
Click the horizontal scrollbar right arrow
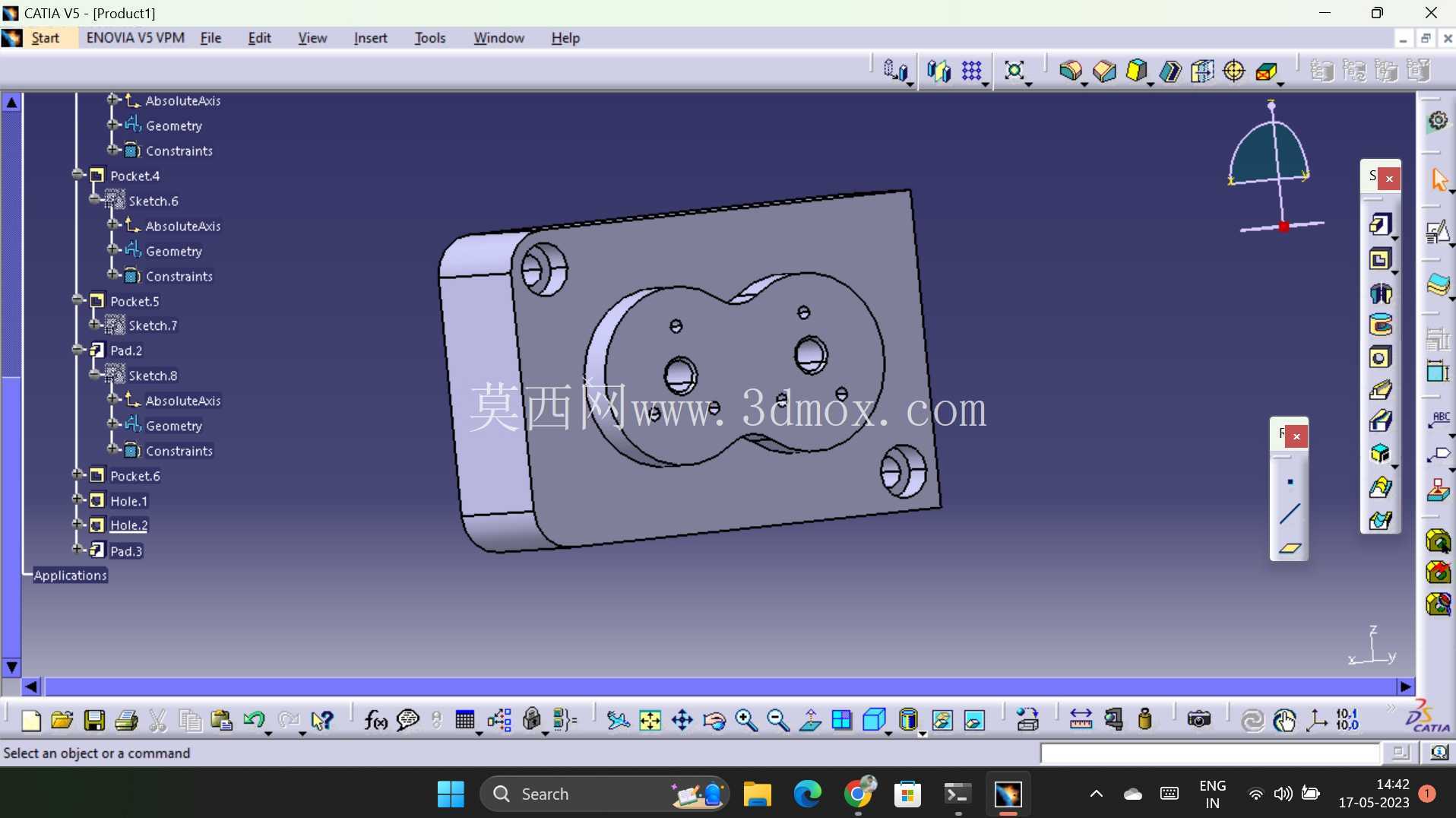click(1405, 686)
